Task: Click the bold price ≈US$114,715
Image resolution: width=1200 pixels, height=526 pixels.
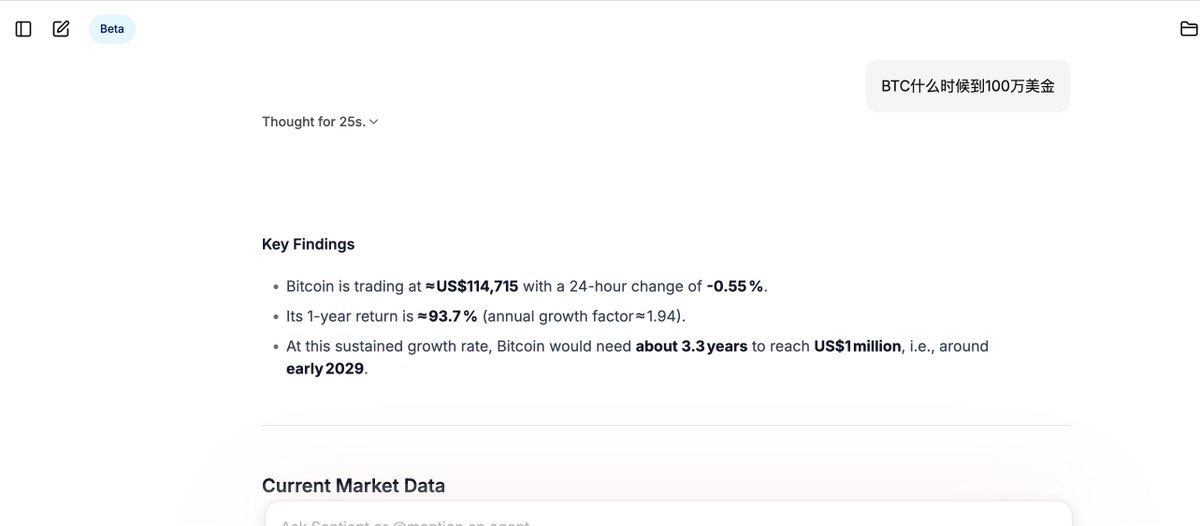Action: (471, 286)
